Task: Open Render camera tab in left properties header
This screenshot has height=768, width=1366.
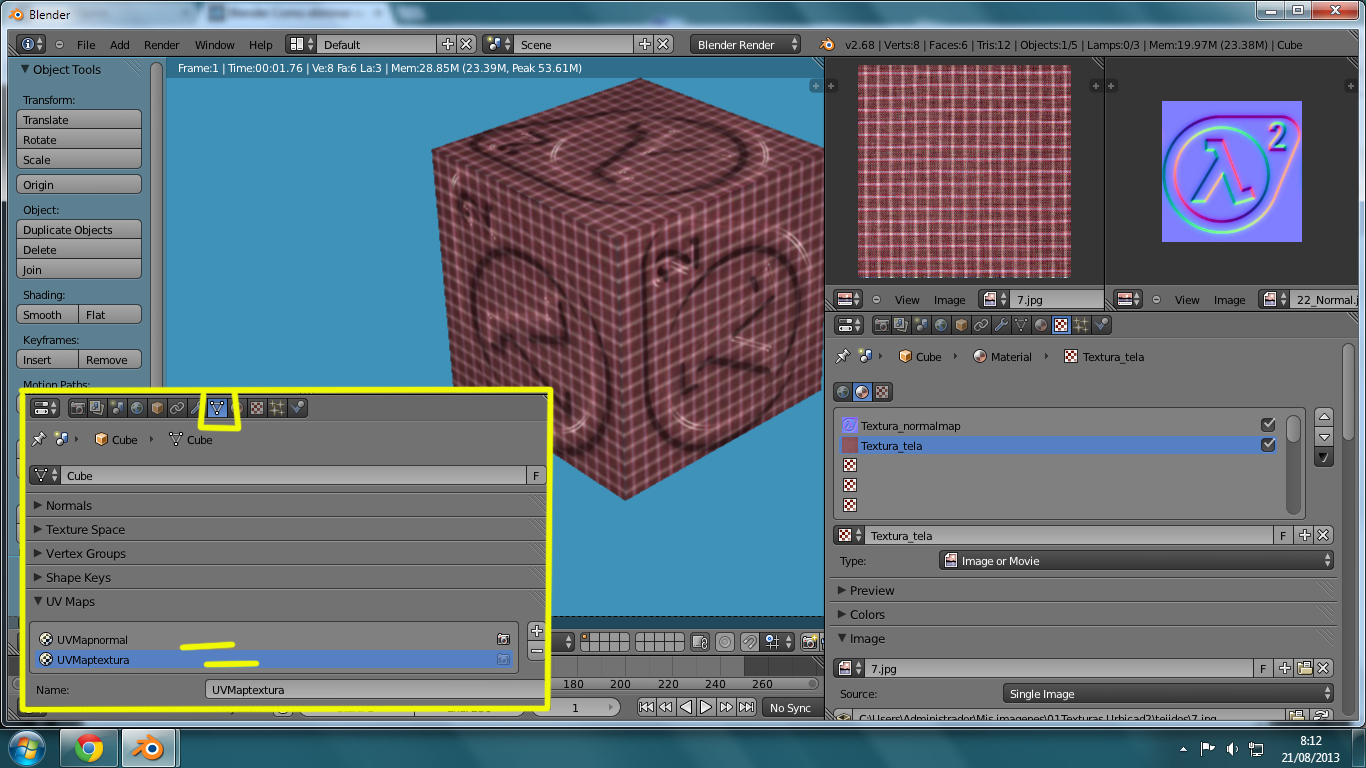Action: pos(77,408)
